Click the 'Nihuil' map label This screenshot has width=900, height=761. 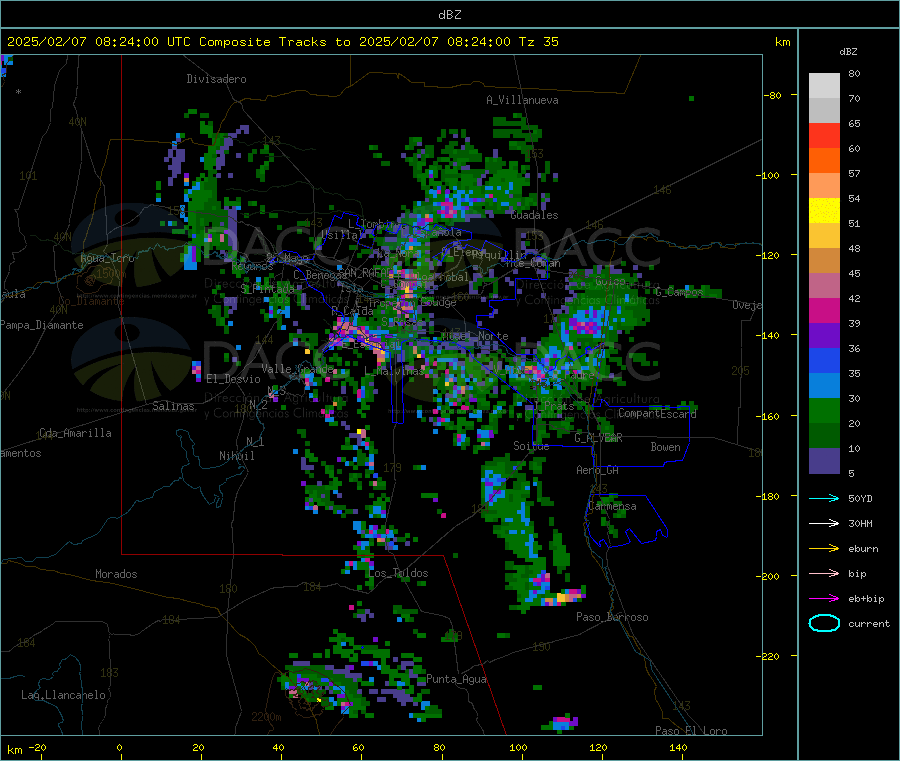[x=236, y=456]
